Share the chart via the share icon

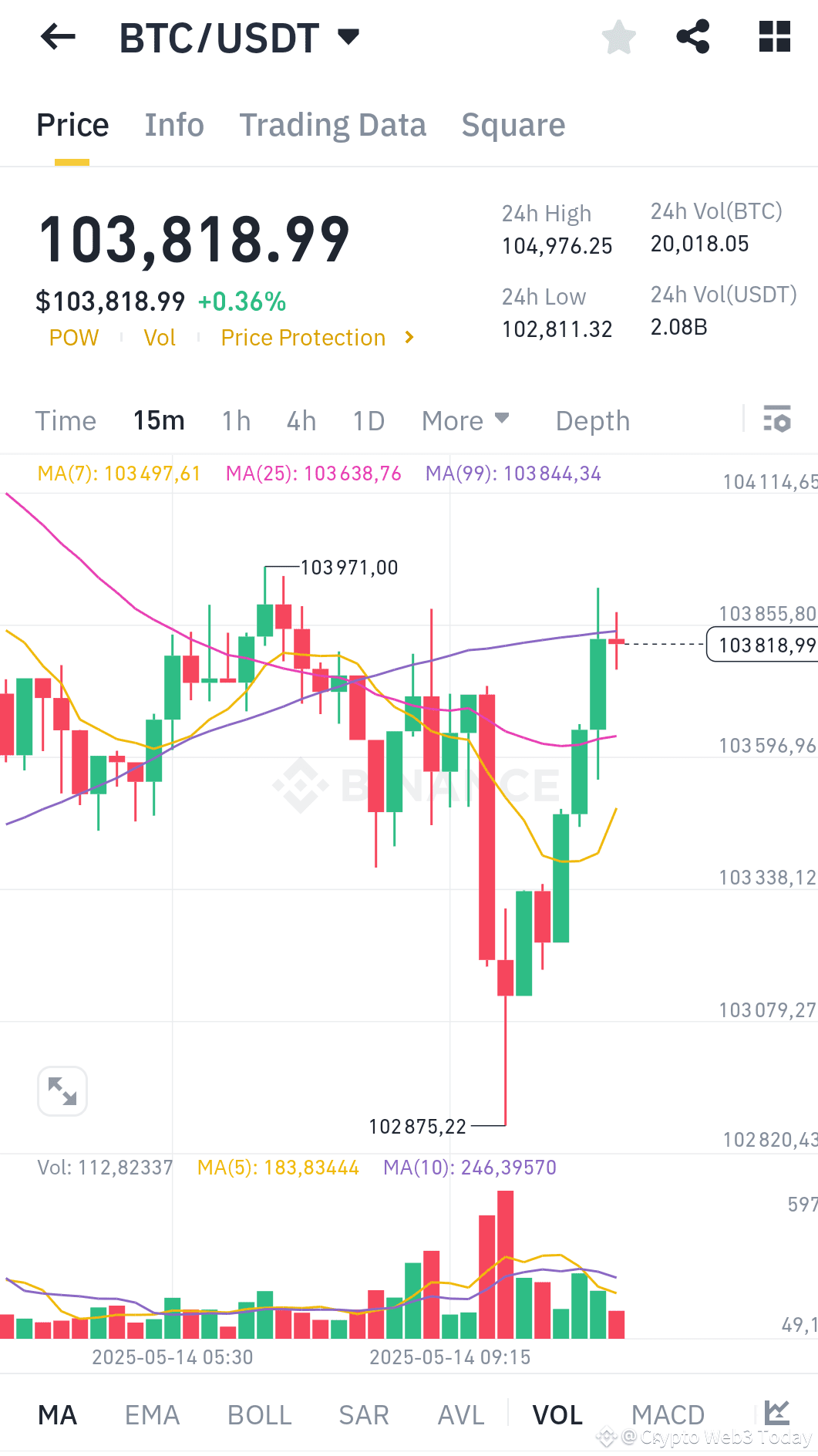coord(693,37)
